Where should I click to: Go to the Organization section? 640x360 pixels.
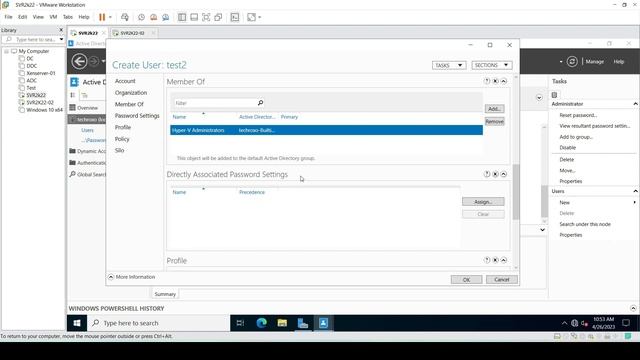point(131,93)
